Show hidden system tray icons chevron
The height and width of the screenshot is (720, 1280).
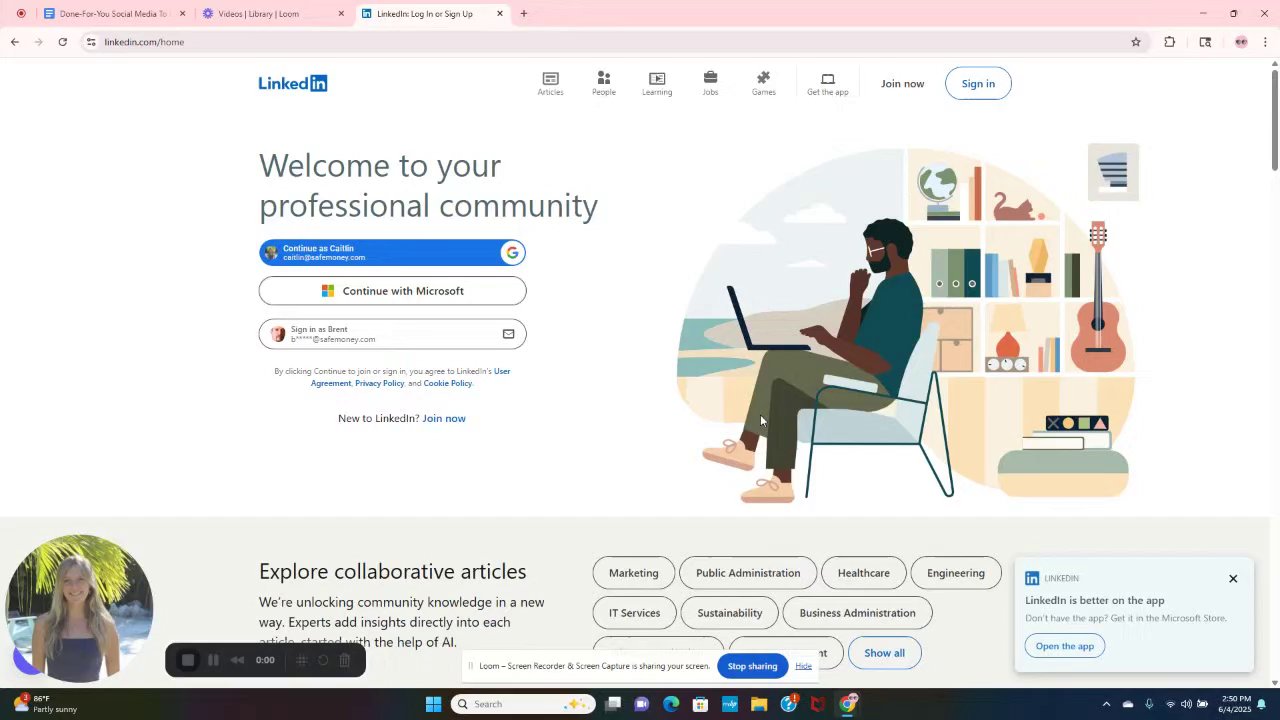(1106, 704)
